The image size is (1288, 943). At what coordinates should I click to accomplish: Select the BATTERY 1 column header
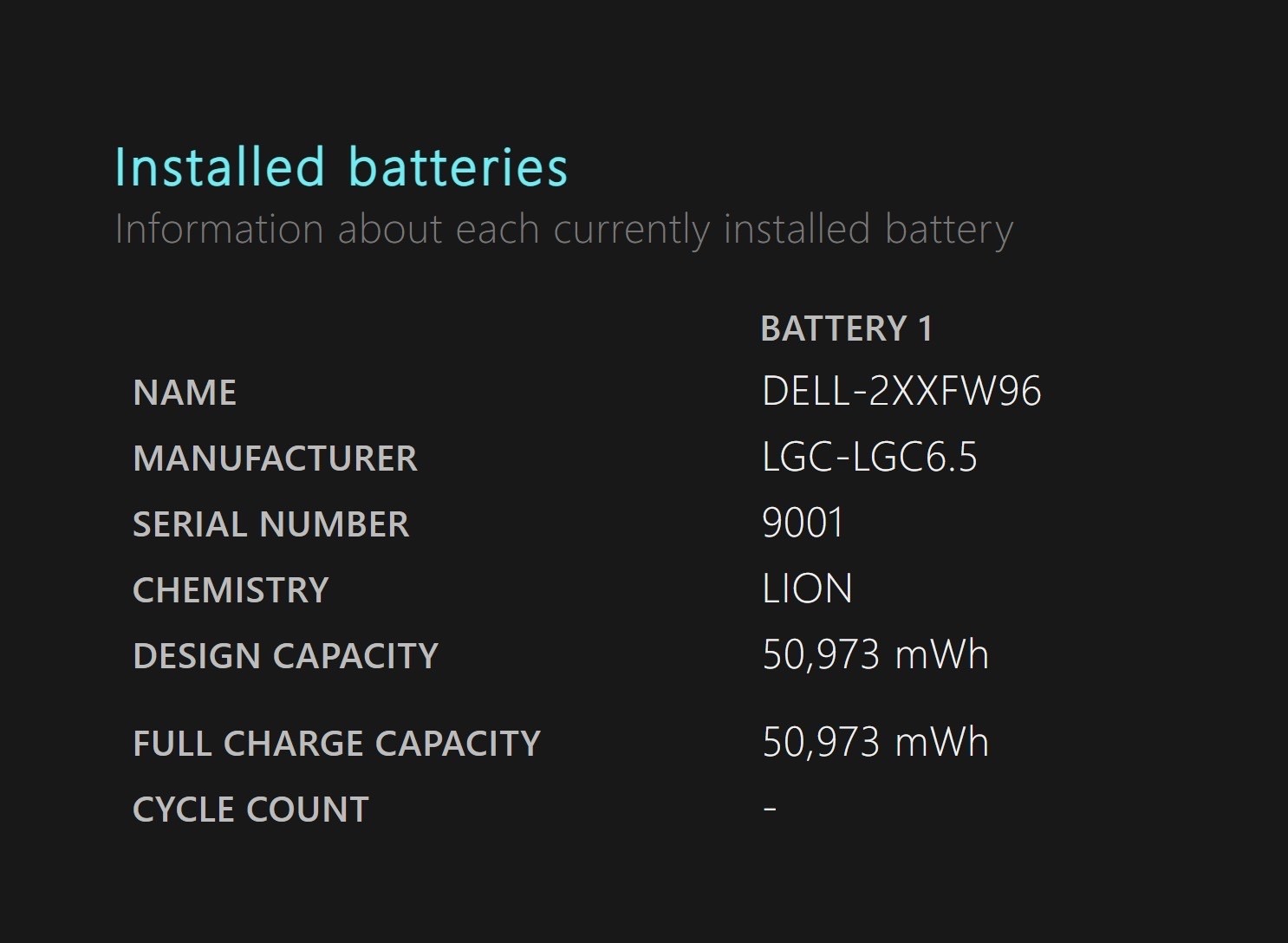[x=847, y=328]
